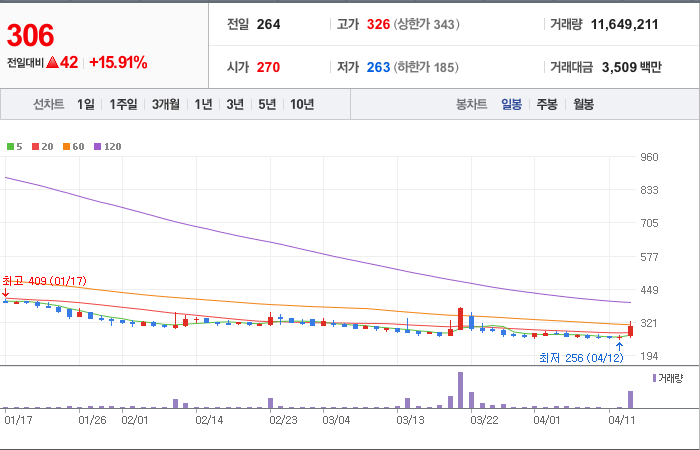Switch candle chart to 월봉
This screenshot has width=700, height=450.
583,104
